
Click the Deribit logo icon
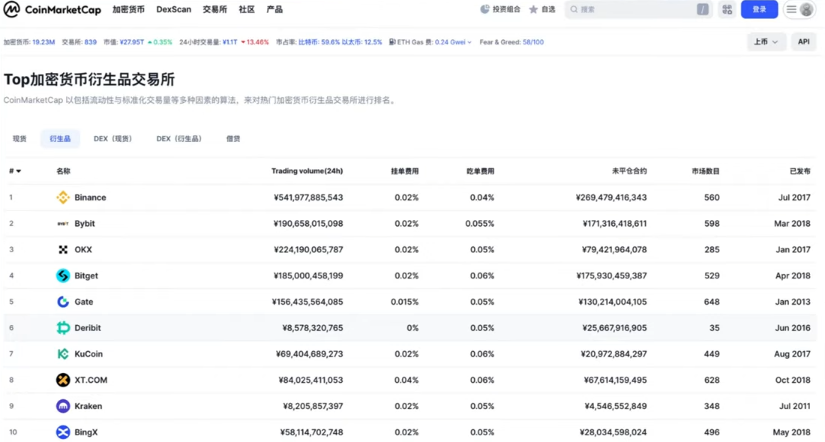(x=63, y=328)
